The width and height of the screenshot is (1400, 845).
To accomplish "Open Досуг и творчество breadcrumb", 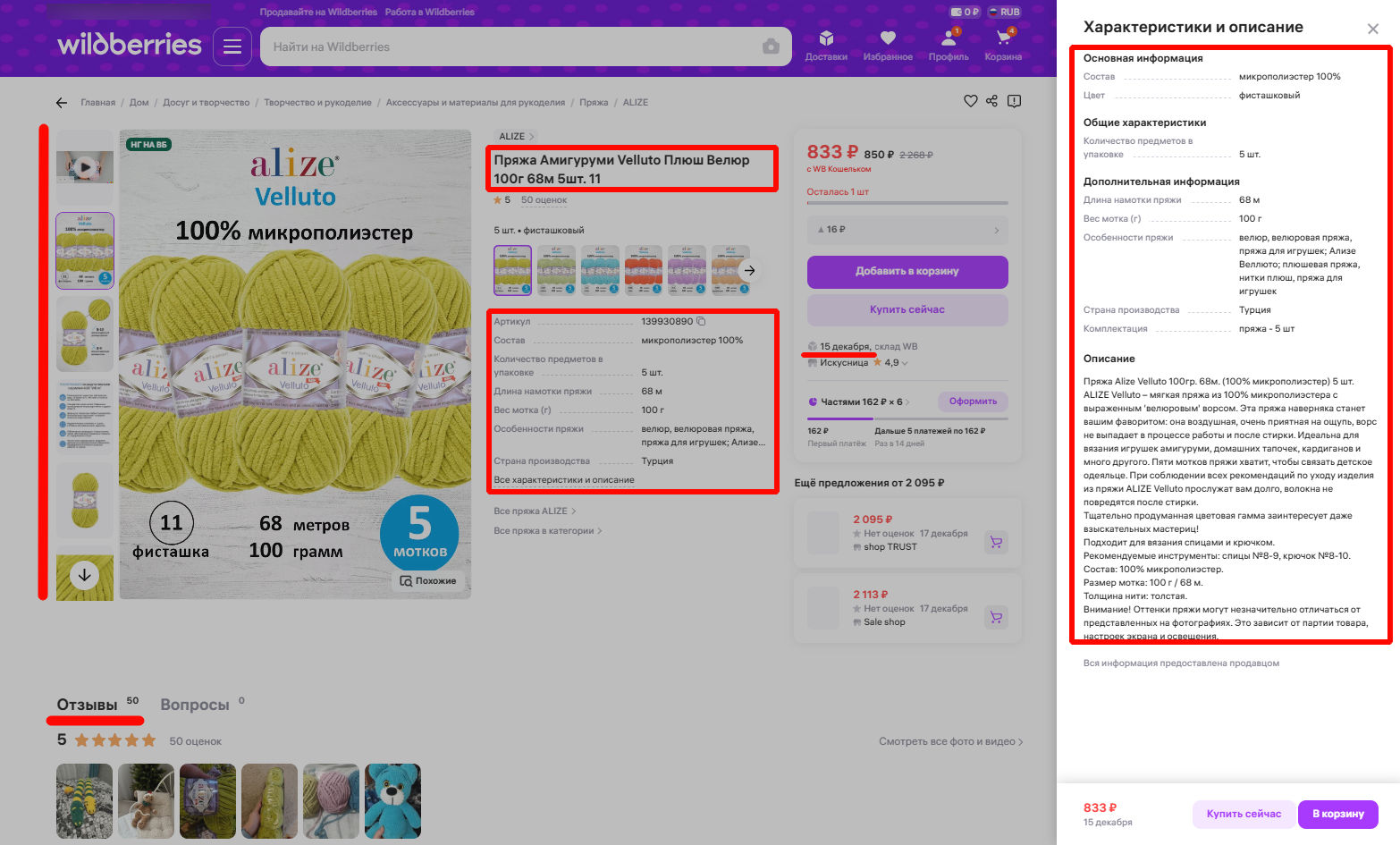I will coord(206,103).
